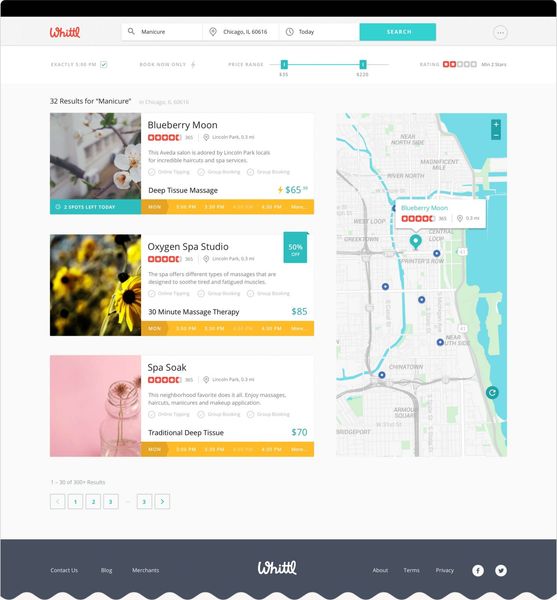Click the right price range slider handle

[x=363, y=64]
